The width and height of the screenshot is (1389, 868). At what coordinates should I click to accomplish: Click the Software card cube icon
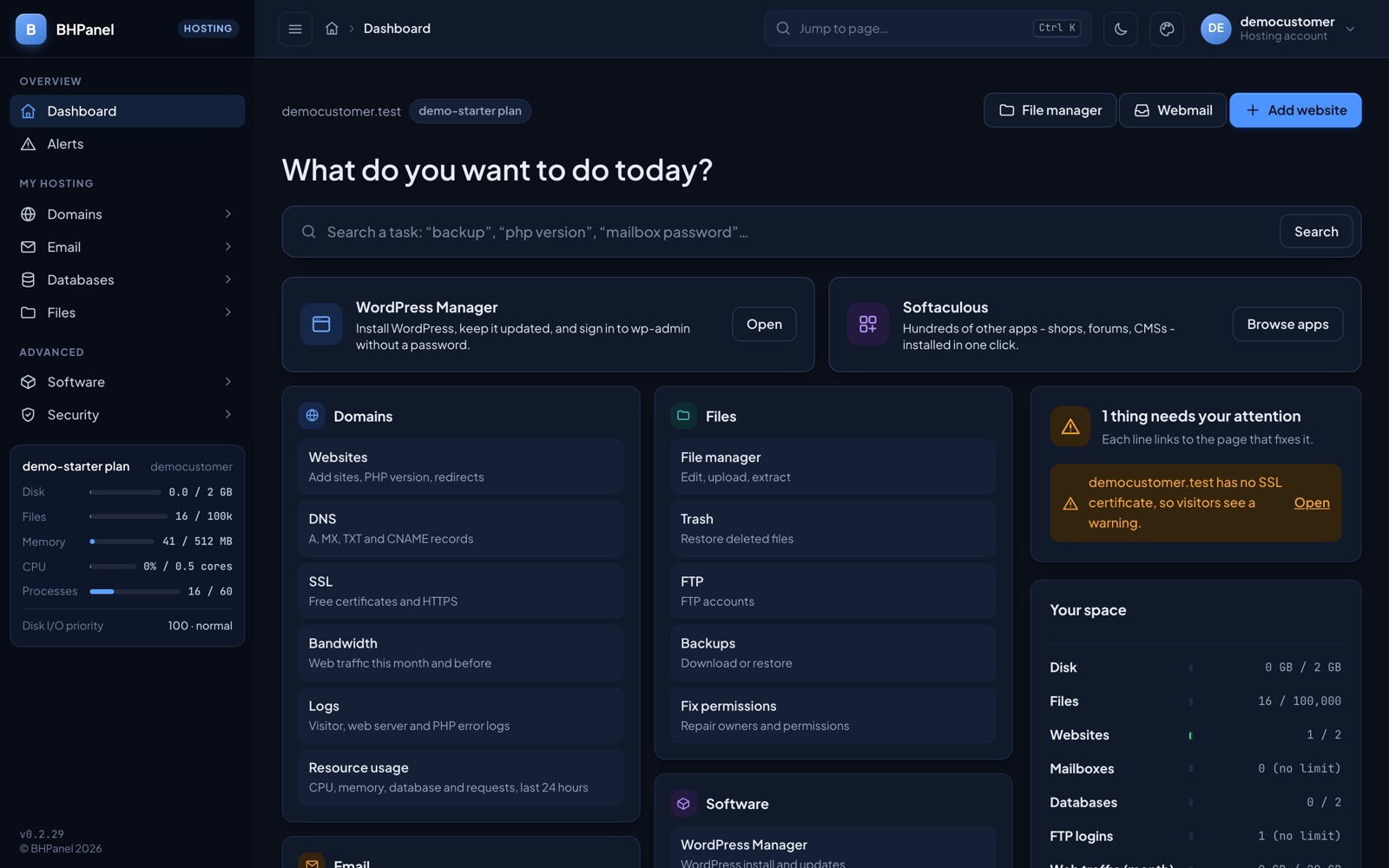(684, 804)
